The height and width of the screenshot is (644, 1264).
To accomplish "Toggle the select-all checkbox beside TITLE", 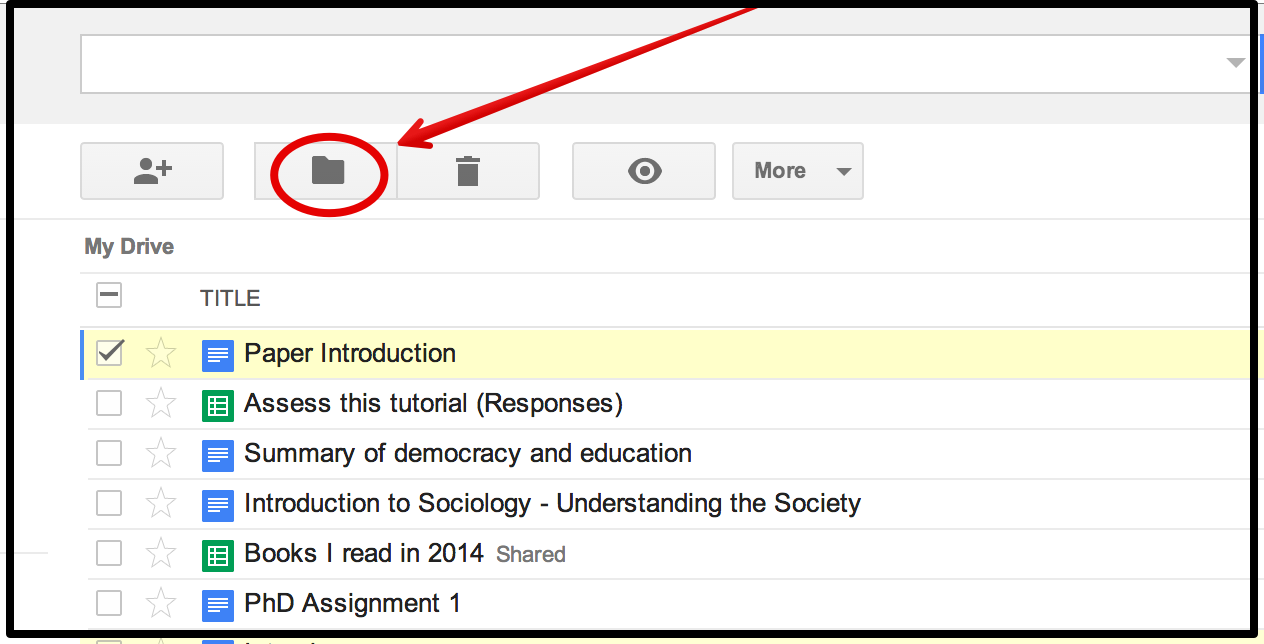I will pyautogui.click(x=109, y=296).
